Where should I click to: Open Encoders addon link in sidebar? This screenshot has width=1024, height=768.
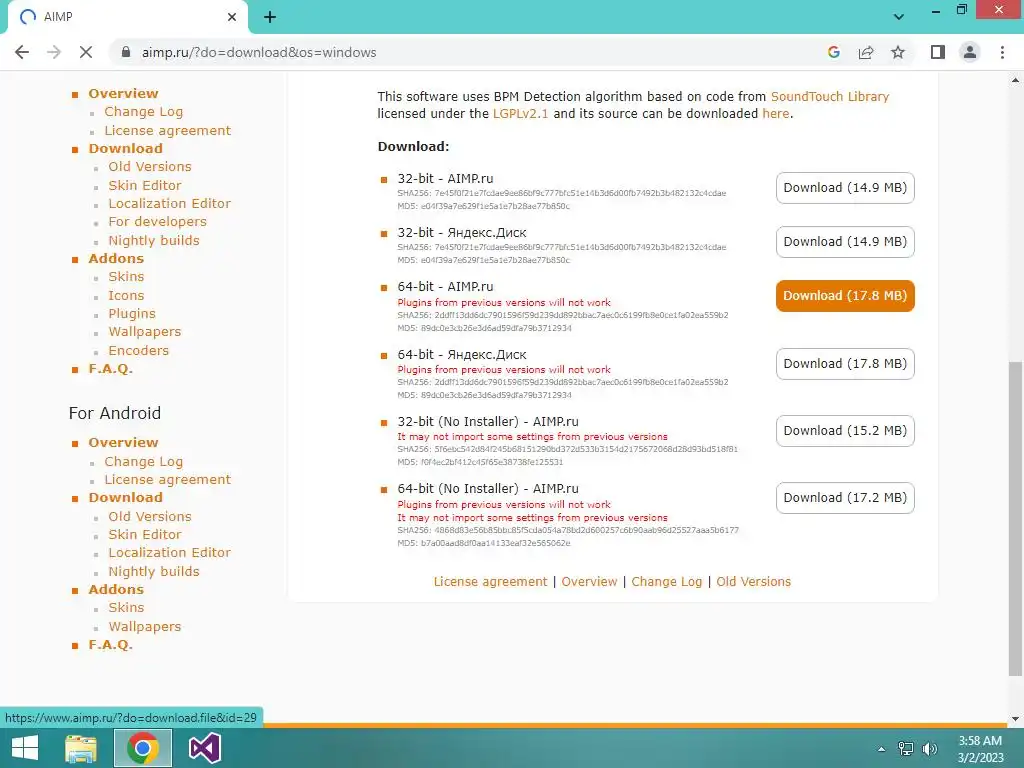pyautogui.click(x=138, y=351)
